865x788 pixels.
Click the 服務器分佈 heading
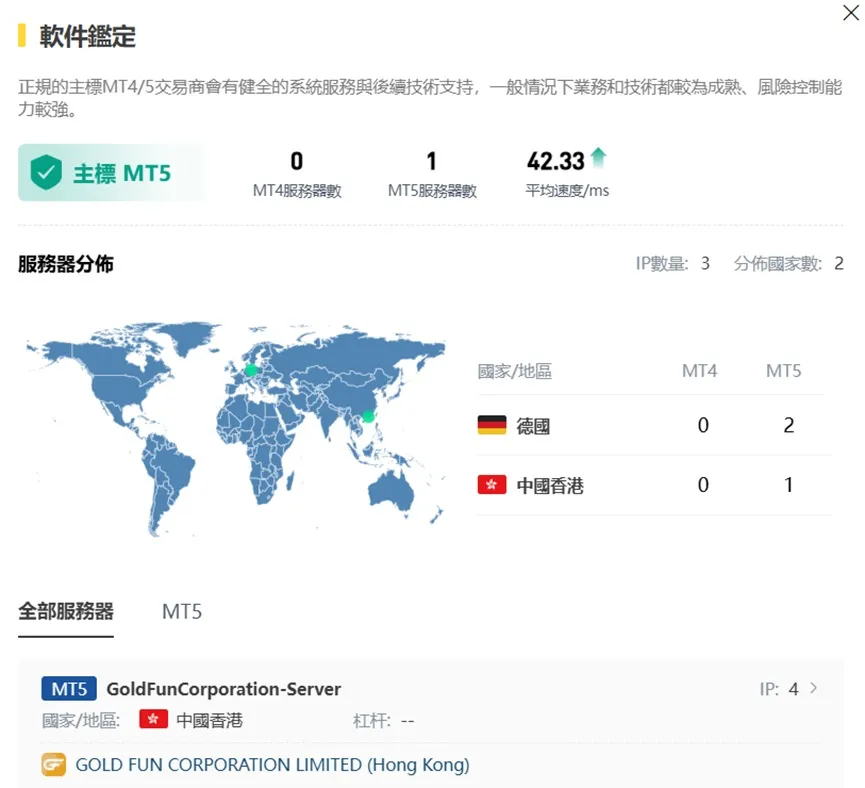coord(66,264)
